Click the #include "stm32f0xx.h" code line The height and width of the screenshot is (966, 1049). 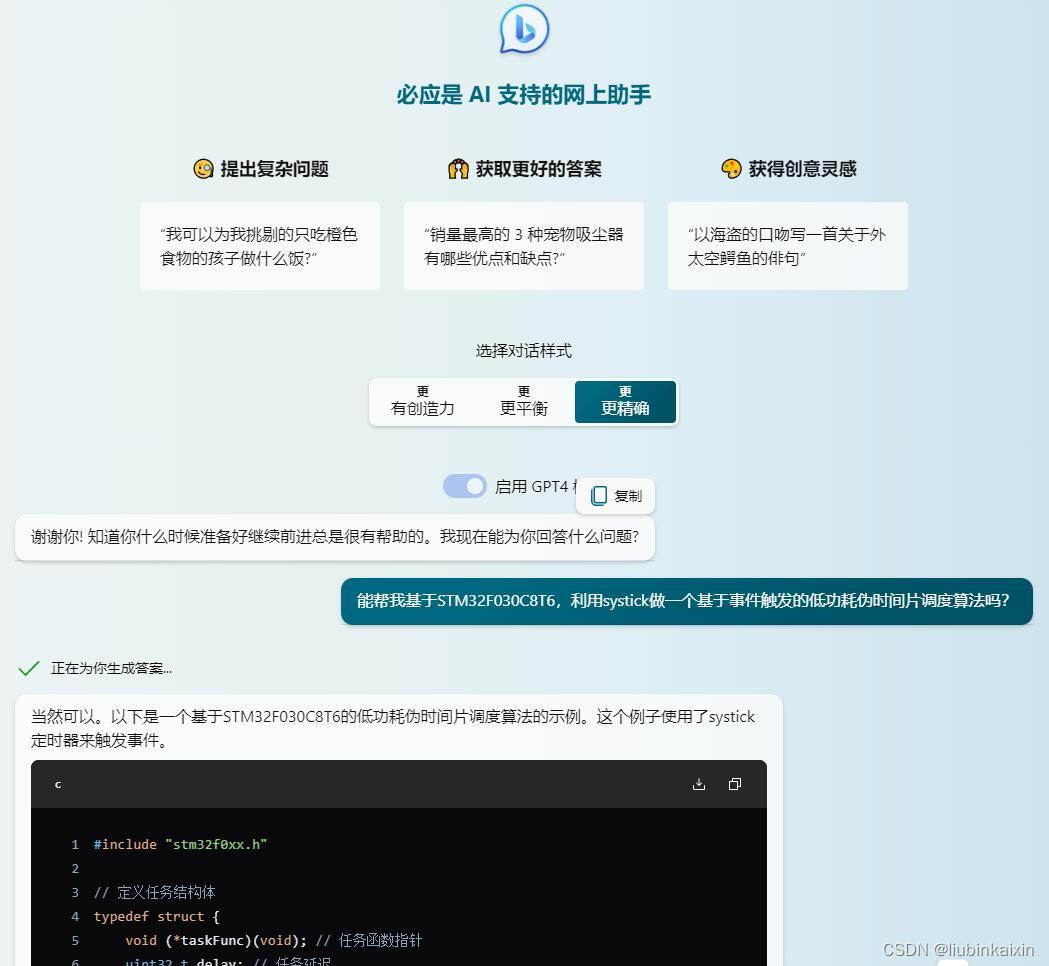coord(180,844)
